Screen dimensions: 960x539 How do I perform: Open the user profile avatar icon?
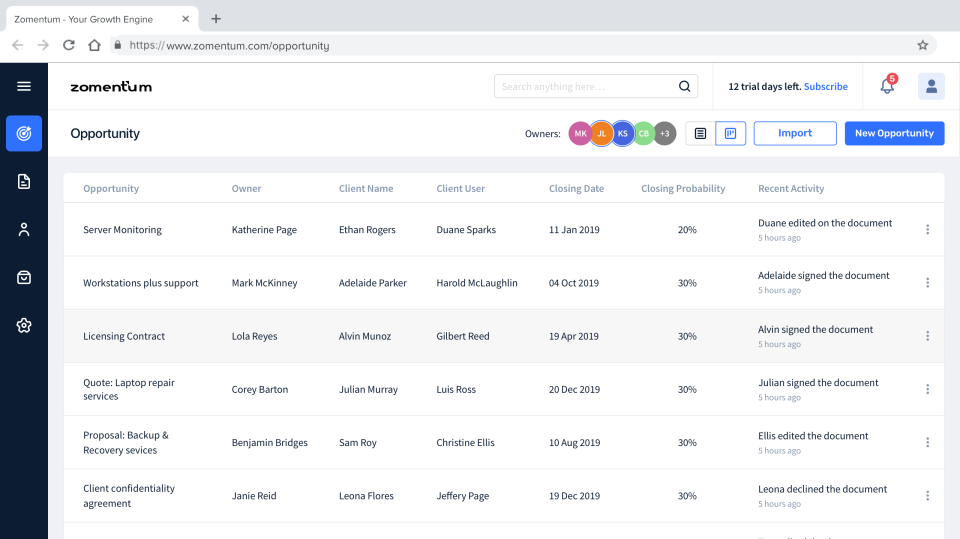tap(931, 87)
